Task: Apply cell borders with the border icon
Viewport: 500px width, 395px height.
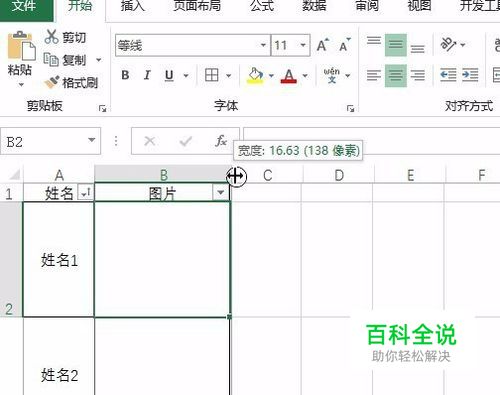Action: click(212, 75)
